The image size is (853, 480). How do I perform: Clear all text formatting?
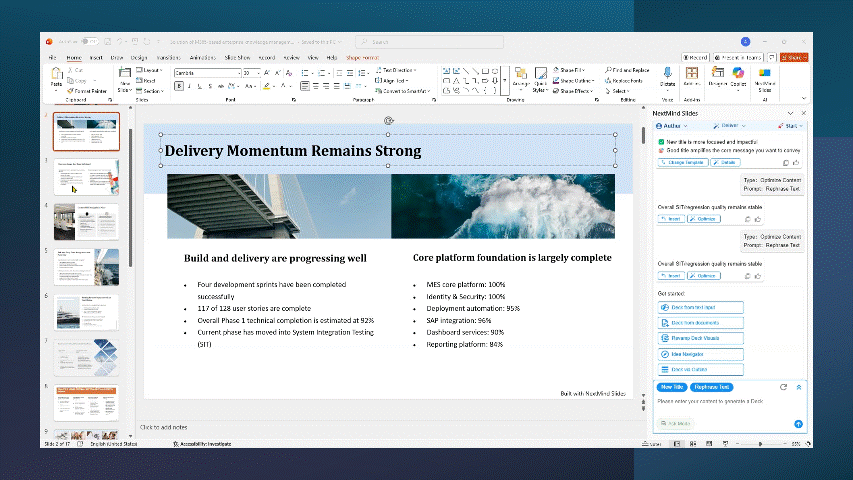[x=289, y=73]
